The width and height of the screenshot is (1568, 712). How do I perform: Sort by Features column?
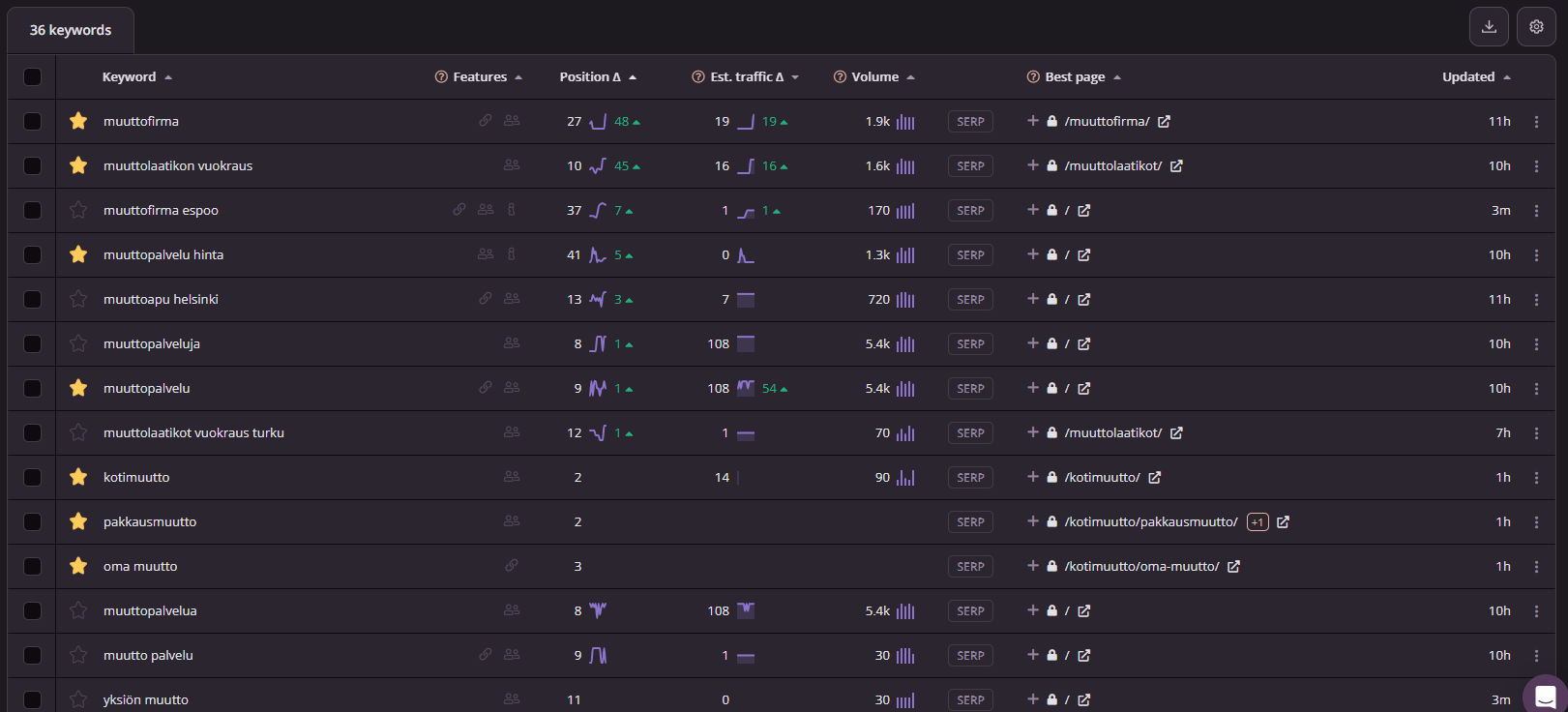[488, 77]
